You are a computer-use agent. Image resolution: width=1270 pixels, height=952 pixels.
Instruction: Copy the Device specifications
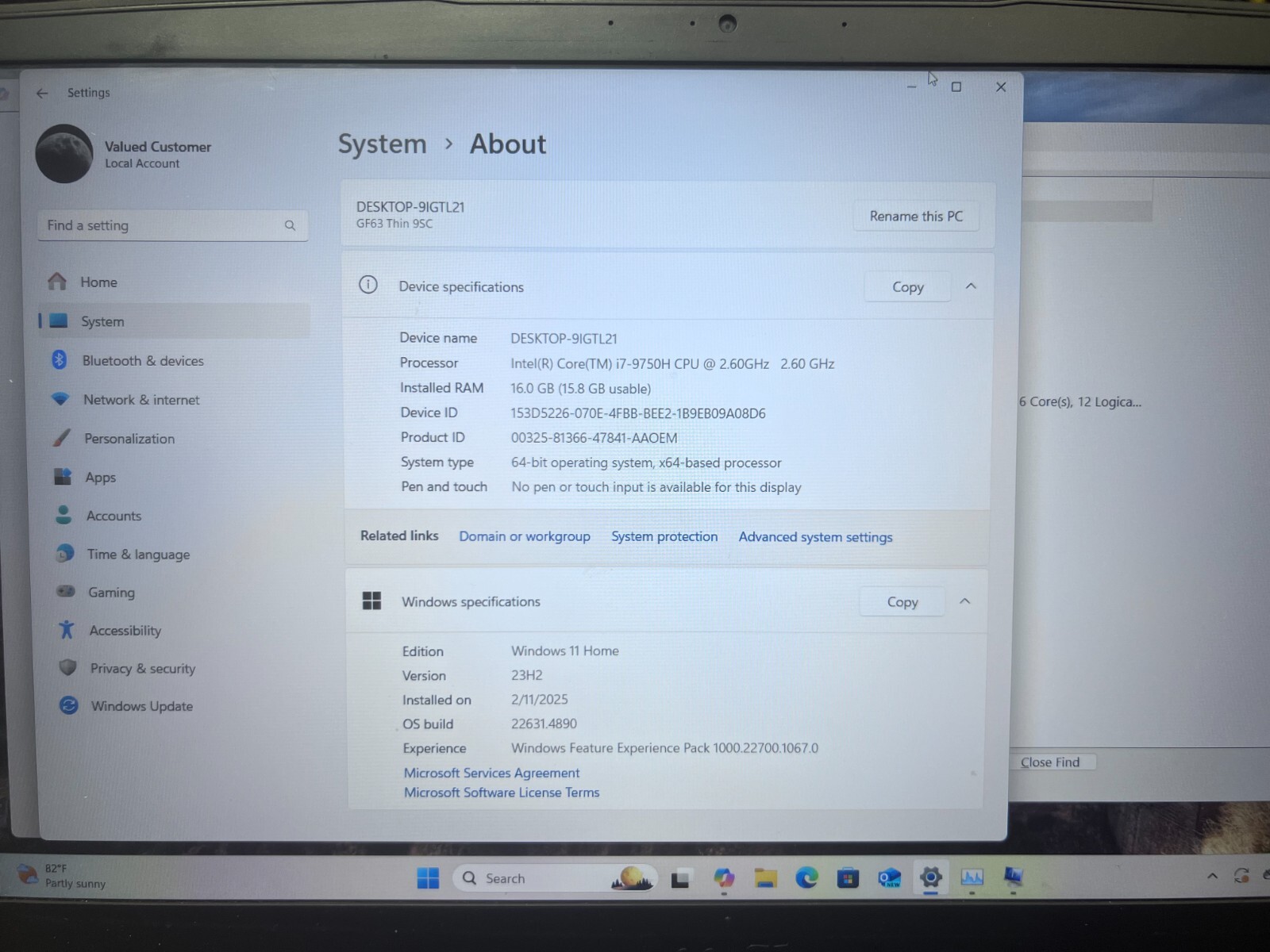[x=907, y=287]
